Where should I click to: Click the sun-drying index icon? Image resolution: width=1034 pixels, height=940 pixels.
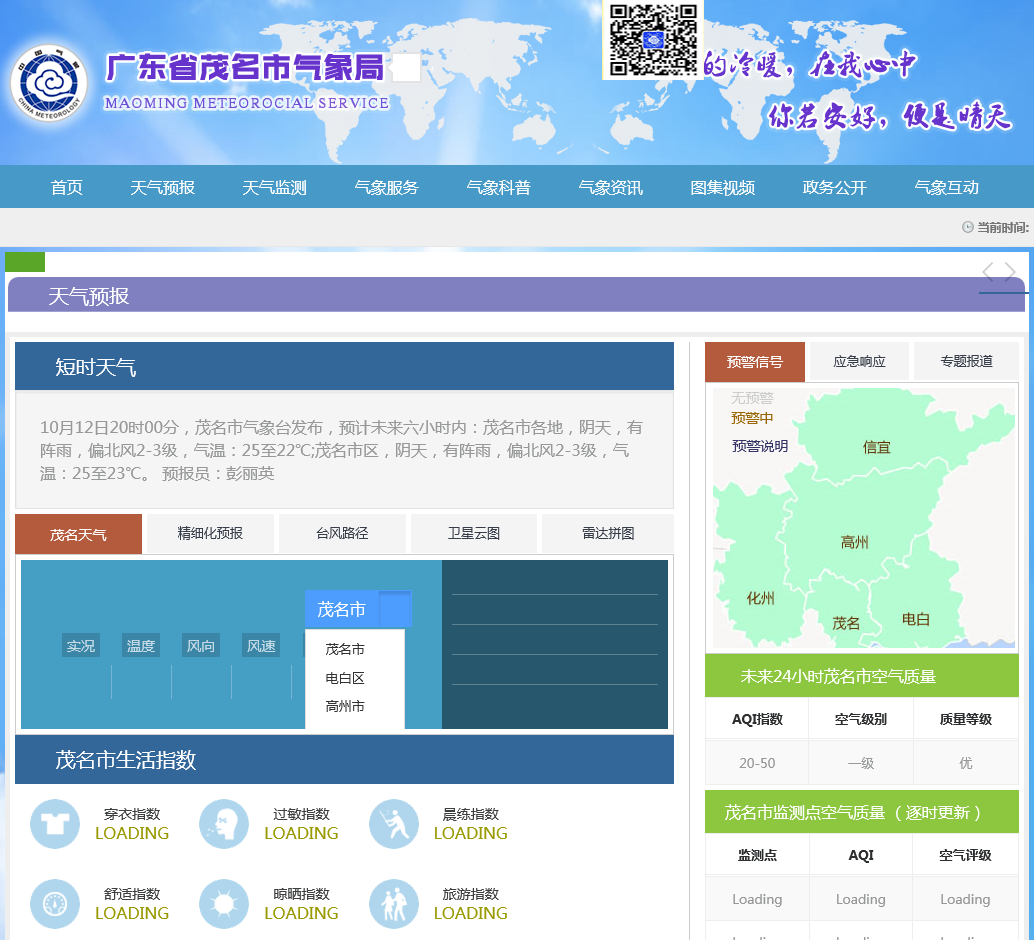(x=224, y=904)
